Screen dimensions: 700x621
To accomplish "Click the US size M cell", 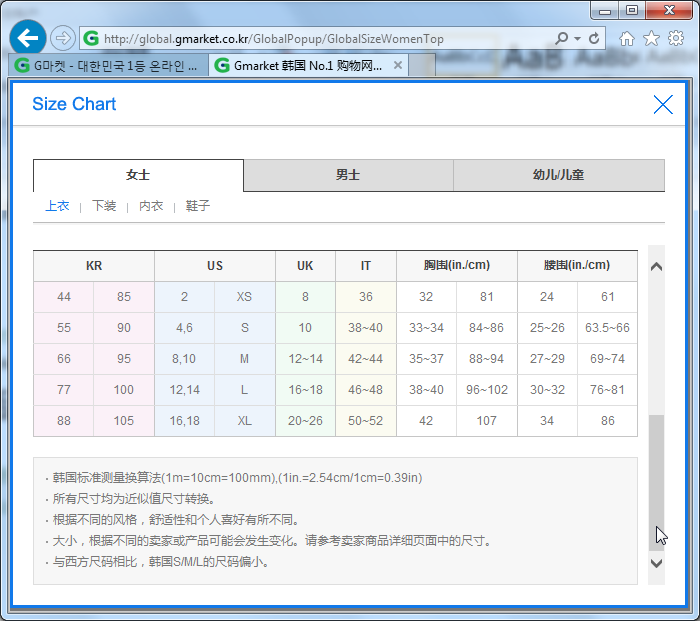I will click(245, 359).
